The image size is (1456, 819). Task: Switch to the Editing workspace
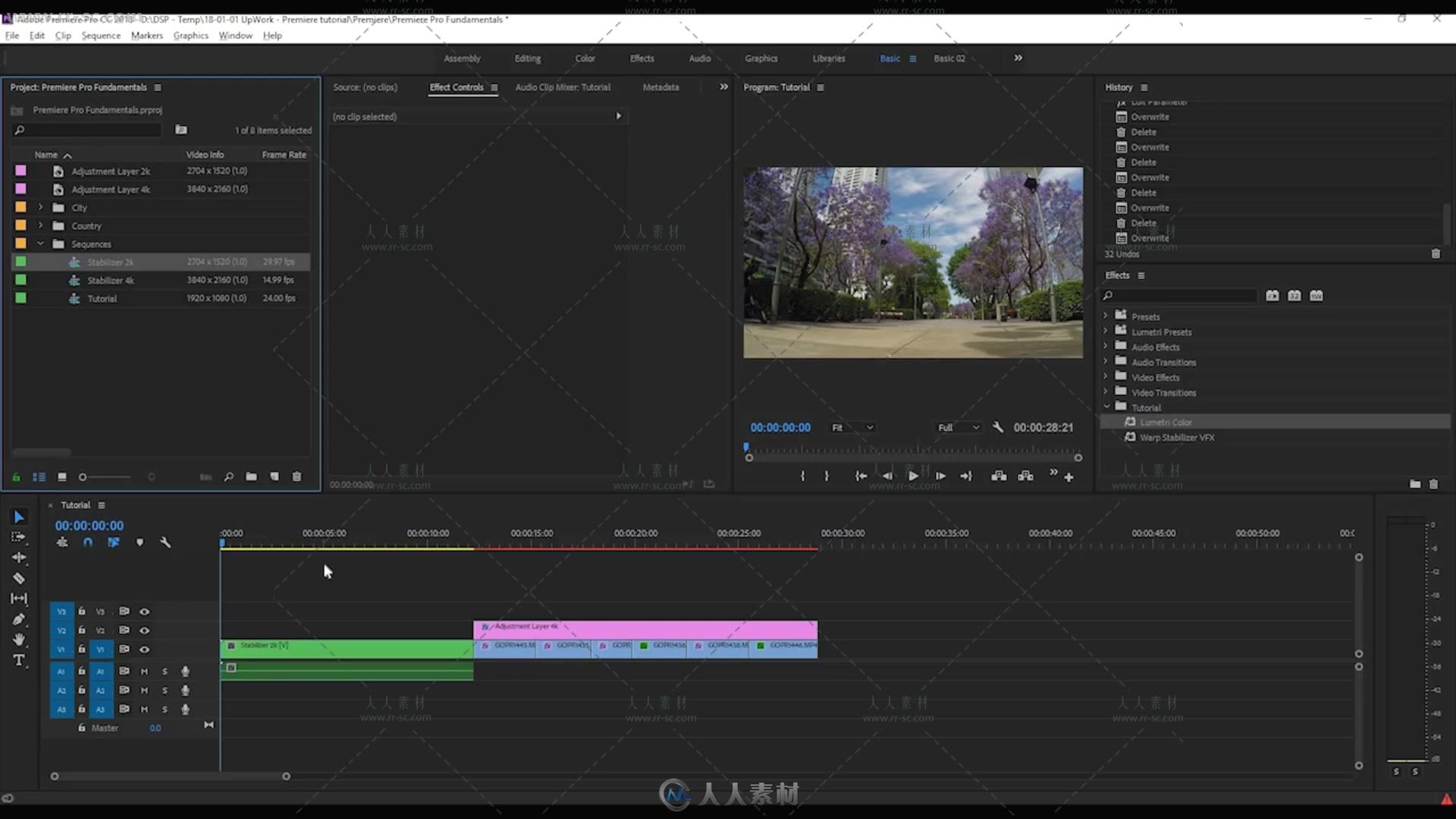(x=528, y=58)
